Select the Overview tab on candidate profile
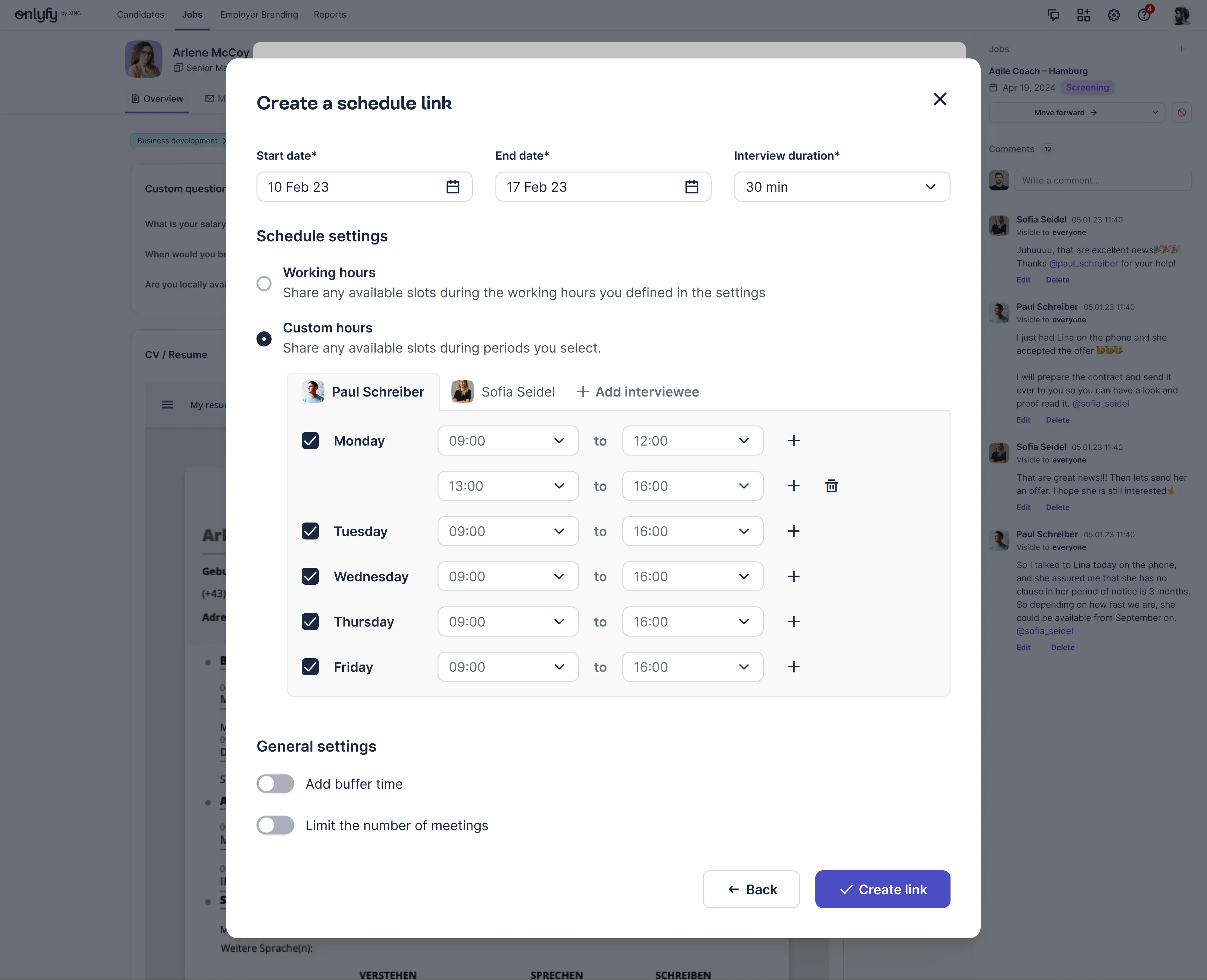 157,99
